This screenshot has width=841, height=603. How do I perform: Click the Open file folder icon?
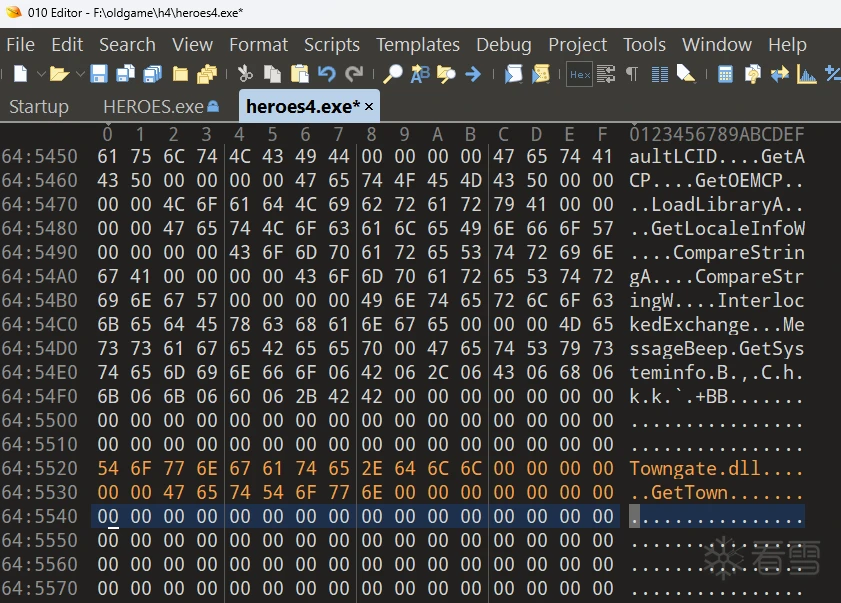click(59, 73)
